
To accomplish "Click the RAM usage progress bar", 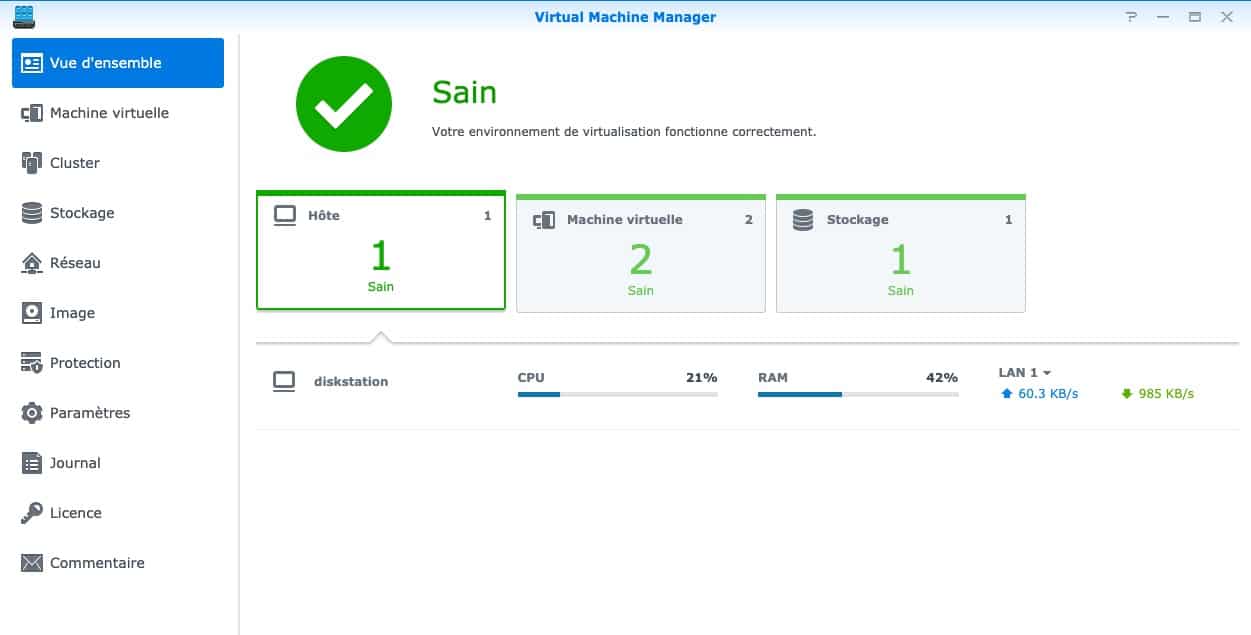I will tap(857, 395).
